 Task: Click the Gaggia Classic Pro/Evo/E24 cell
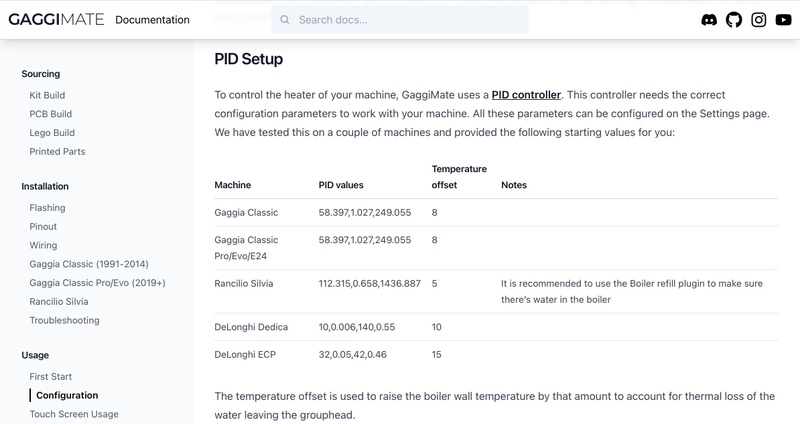[x=246, y=248]
